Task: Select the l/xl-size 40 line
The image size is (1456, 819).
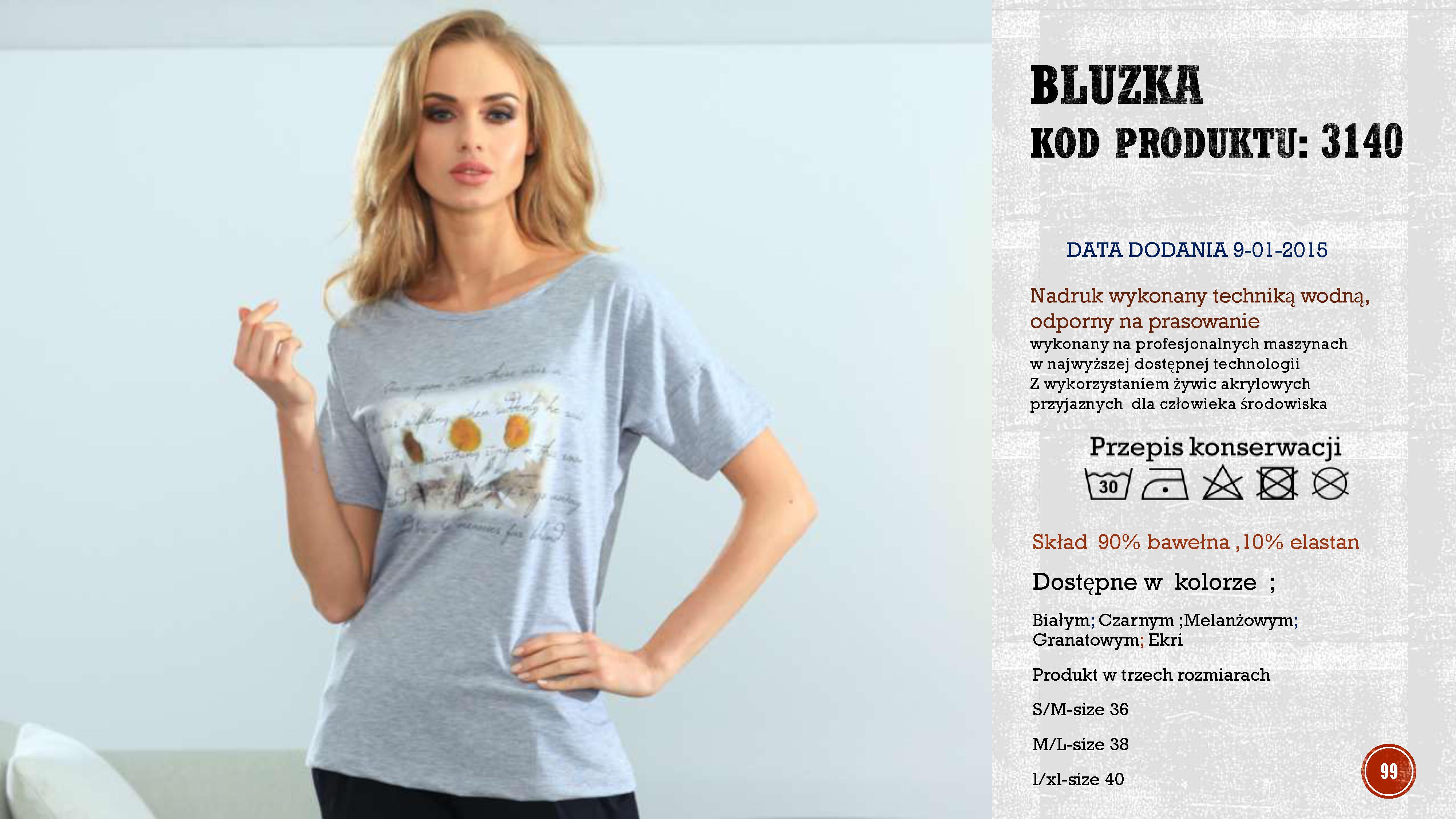Action: [x=1078, y=779]
